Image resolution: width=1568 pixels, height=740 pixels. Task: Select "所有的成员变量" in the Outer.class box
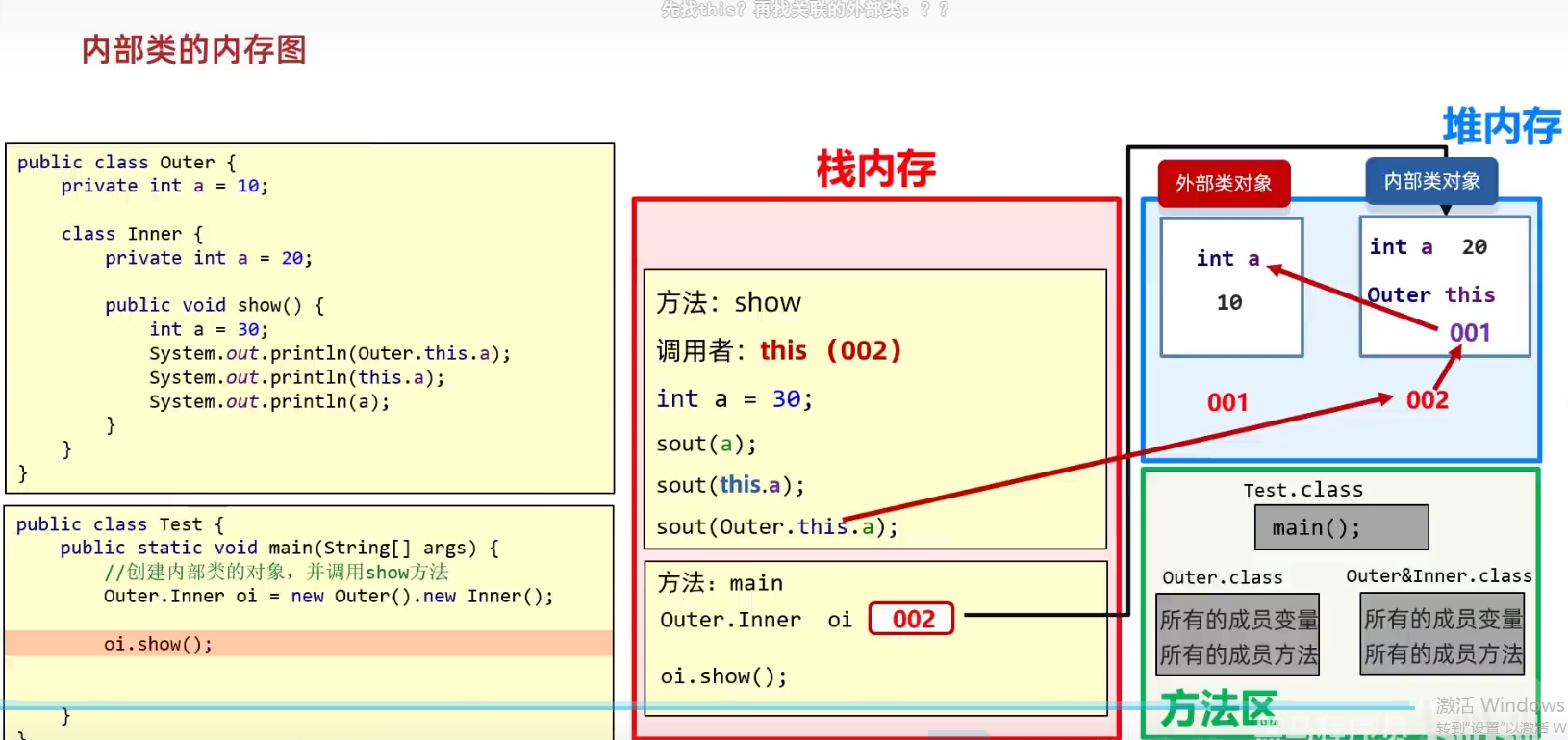[1239, 620]
